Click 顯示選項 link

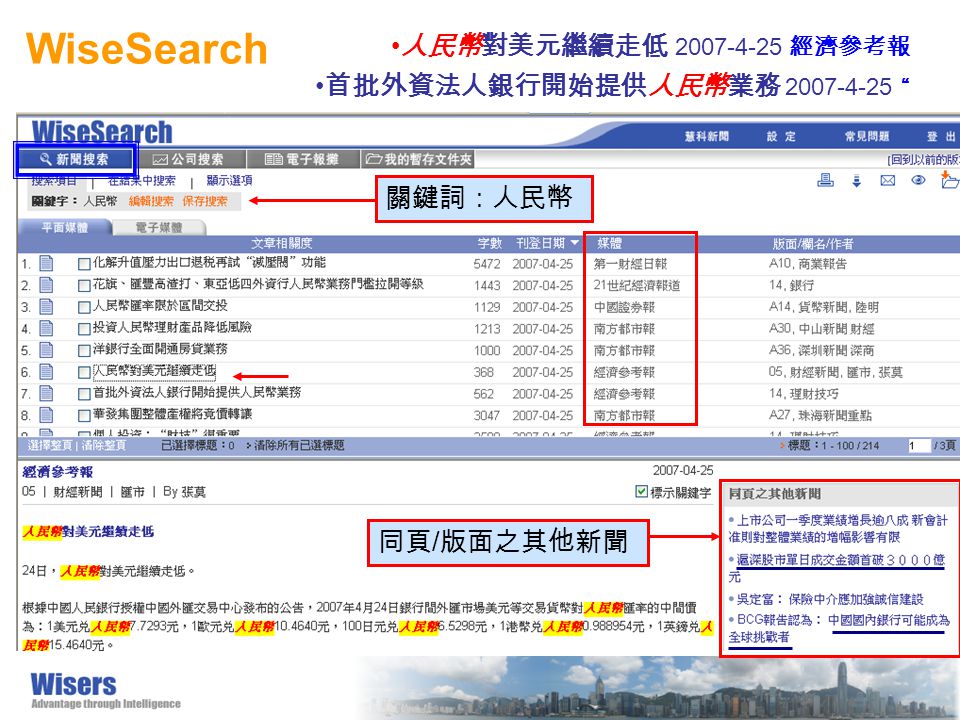pos(229,181)
